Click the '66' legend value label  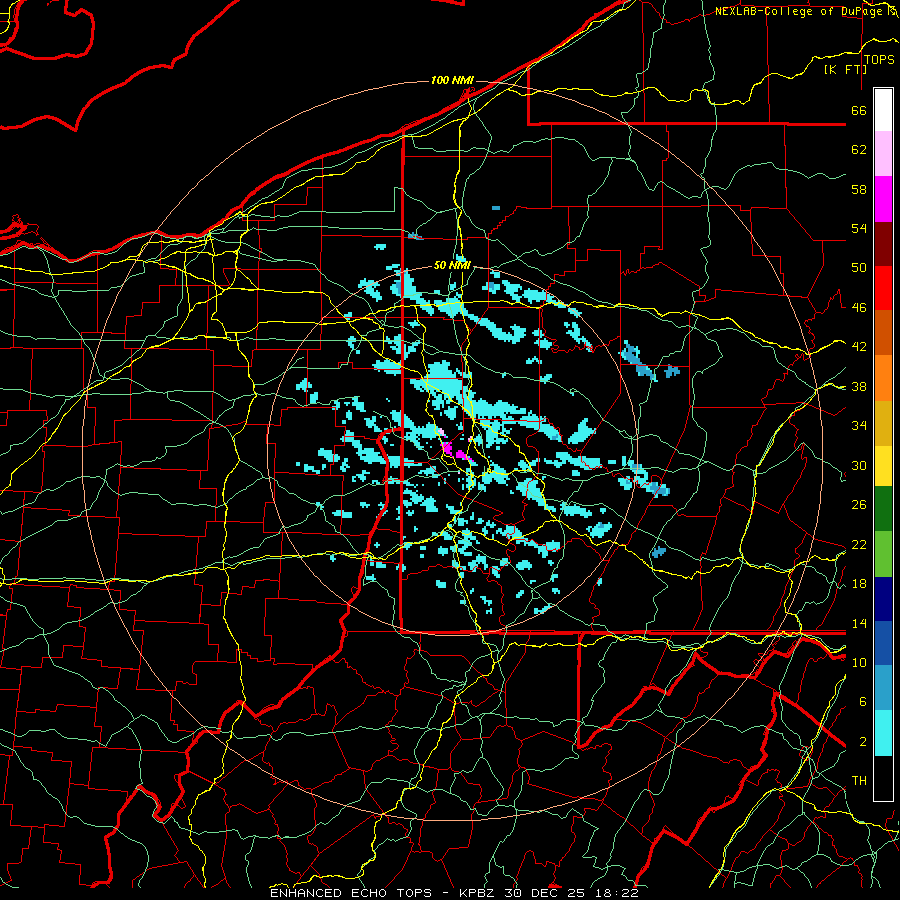(859, 110)
